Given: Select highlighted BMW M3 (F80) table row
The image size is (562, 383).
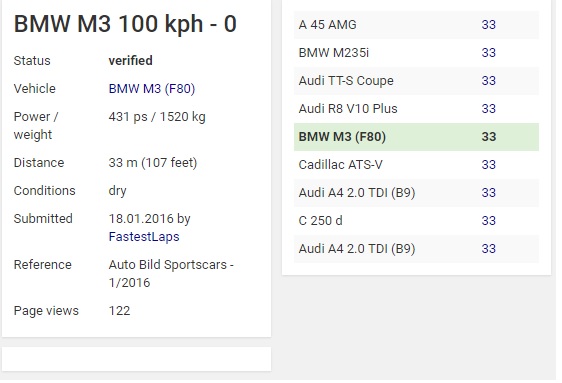Looking at the screenshot, I should coord(416,137).
